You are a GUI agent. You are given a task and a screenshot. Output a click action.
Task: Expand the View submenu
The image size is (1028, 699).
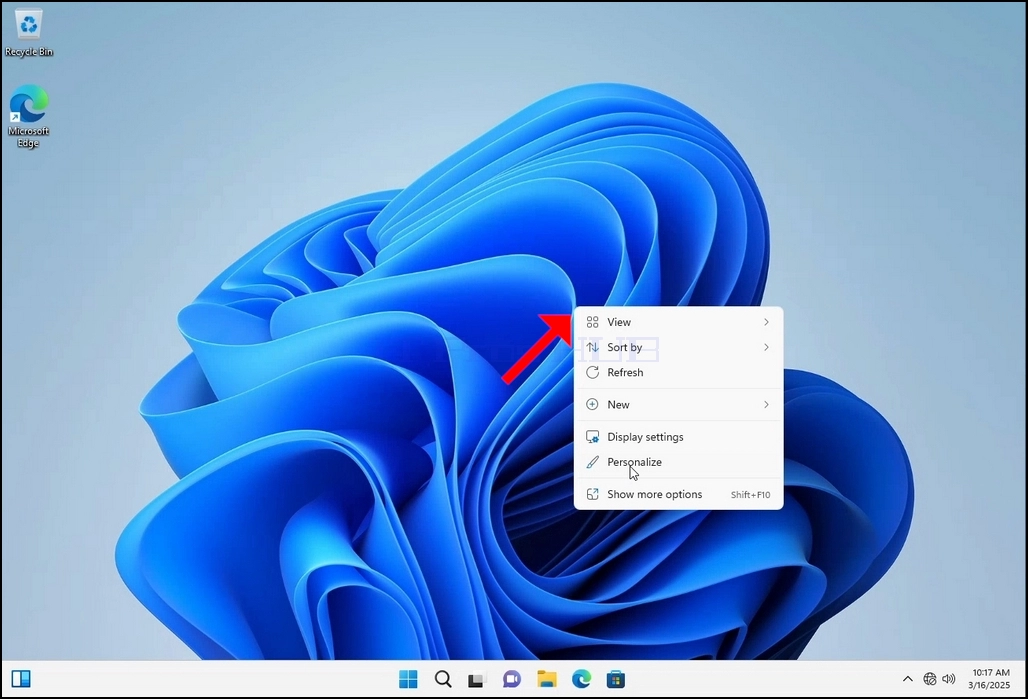(x=678, y=322)
